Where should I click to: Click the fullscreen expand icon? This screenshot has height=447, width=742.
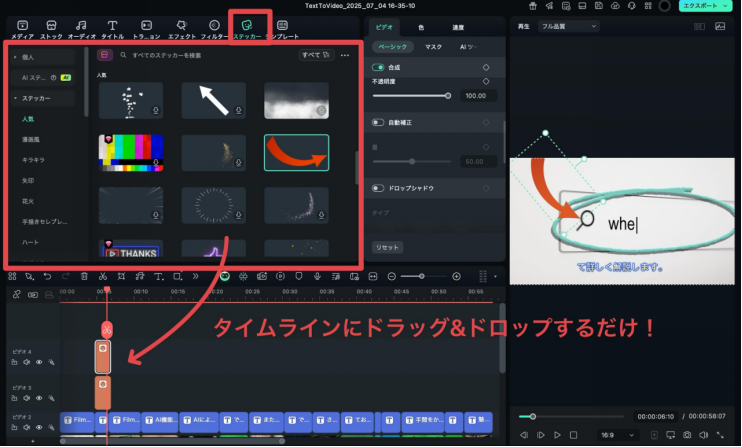tap(720, 435)
